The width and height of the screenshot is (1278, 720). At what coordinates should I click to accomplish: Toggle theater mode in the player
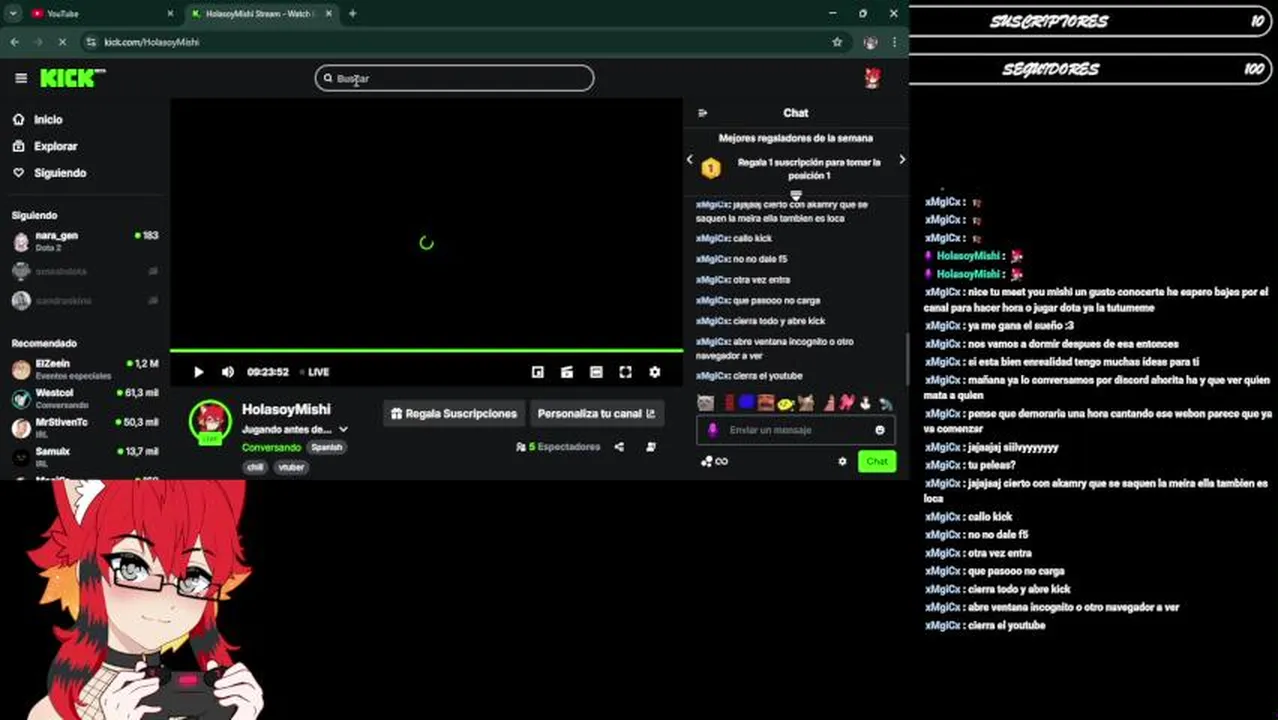pyautogui.click(x=596, y=372)
